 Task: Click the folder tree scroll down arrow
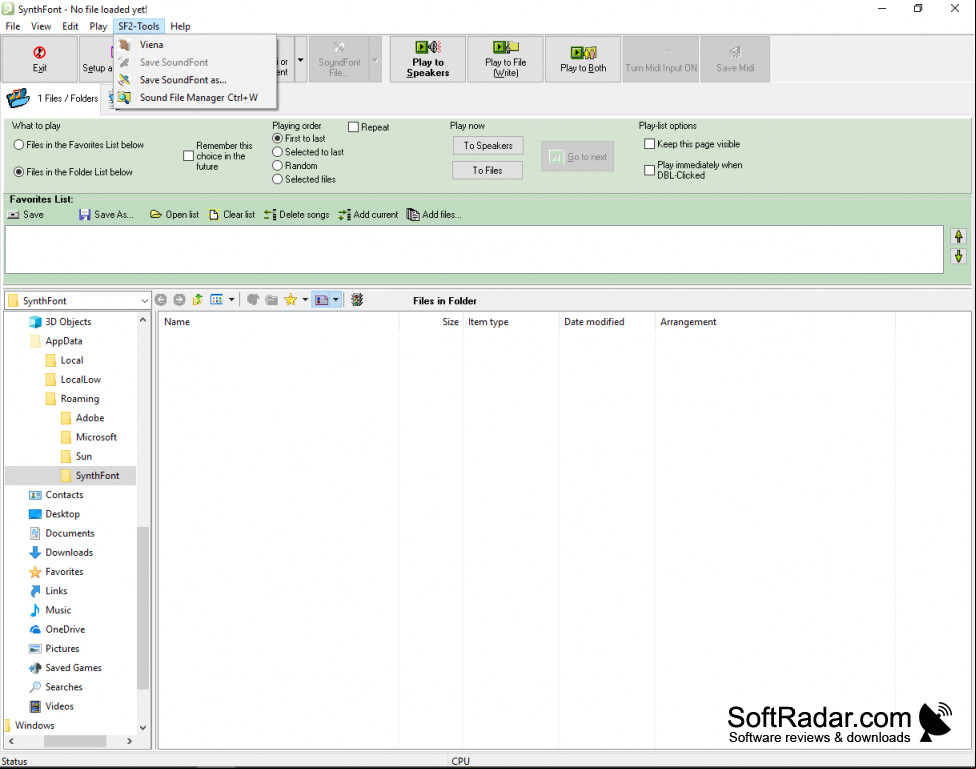point(143,727)
